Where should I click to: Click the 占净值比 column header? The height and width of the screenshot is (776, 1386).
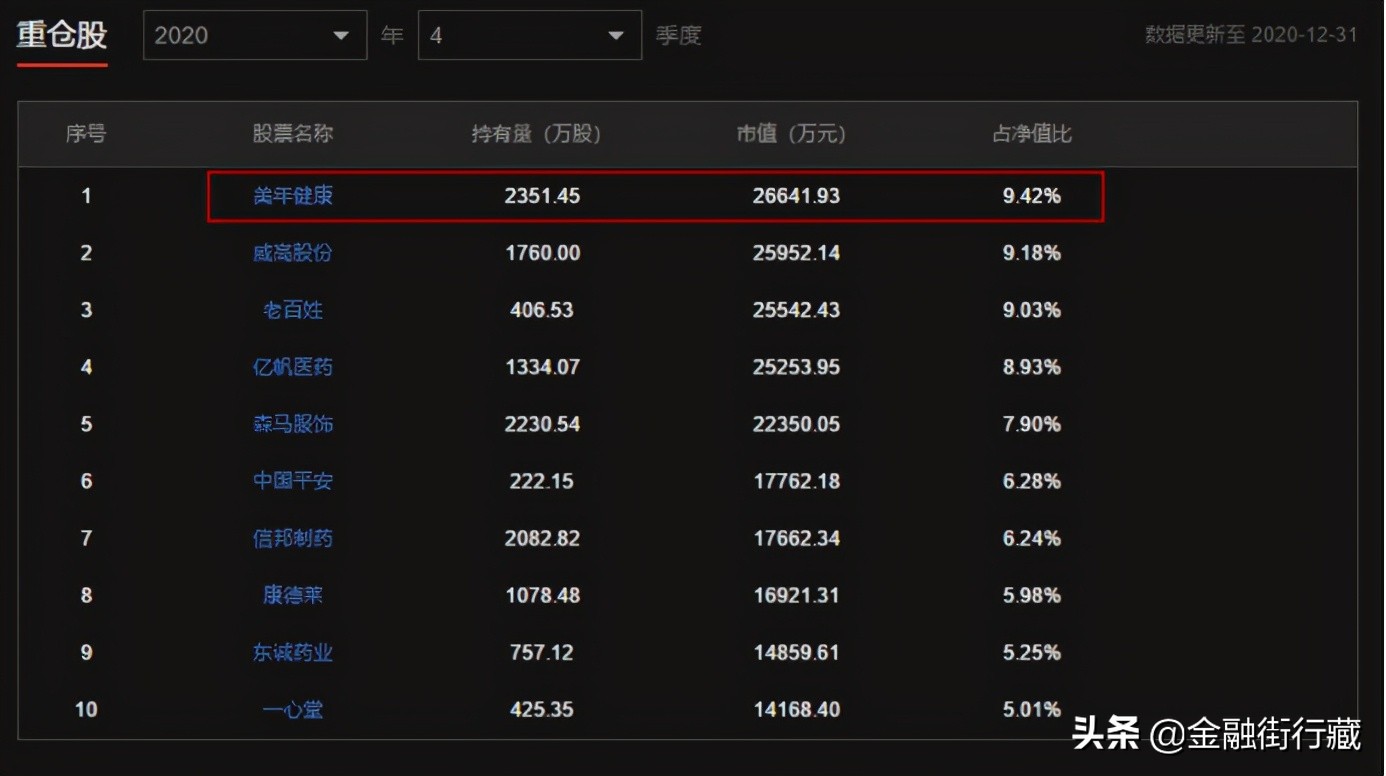(1032, 134)
